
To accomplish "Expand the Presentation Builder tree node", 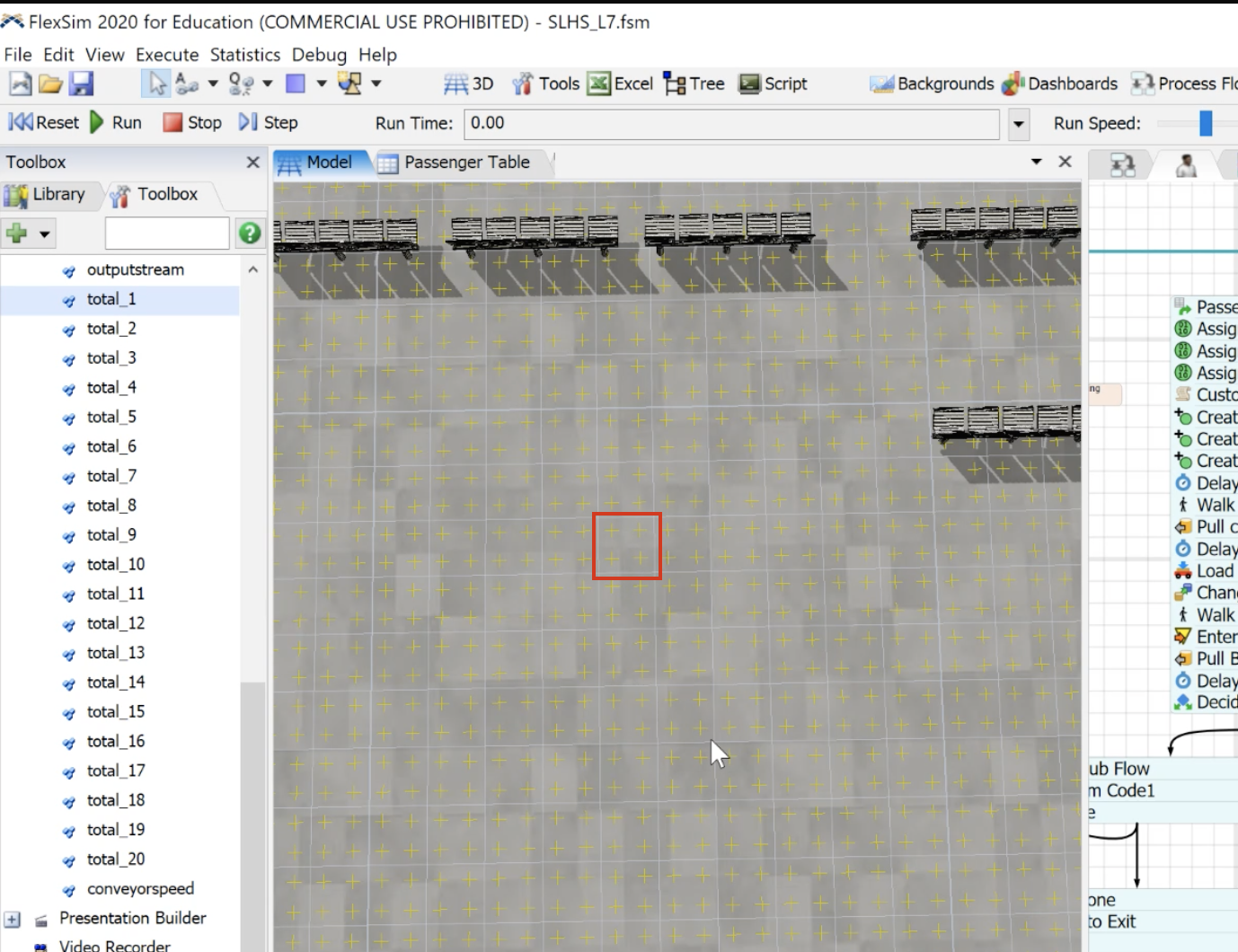I will point(13,919).
